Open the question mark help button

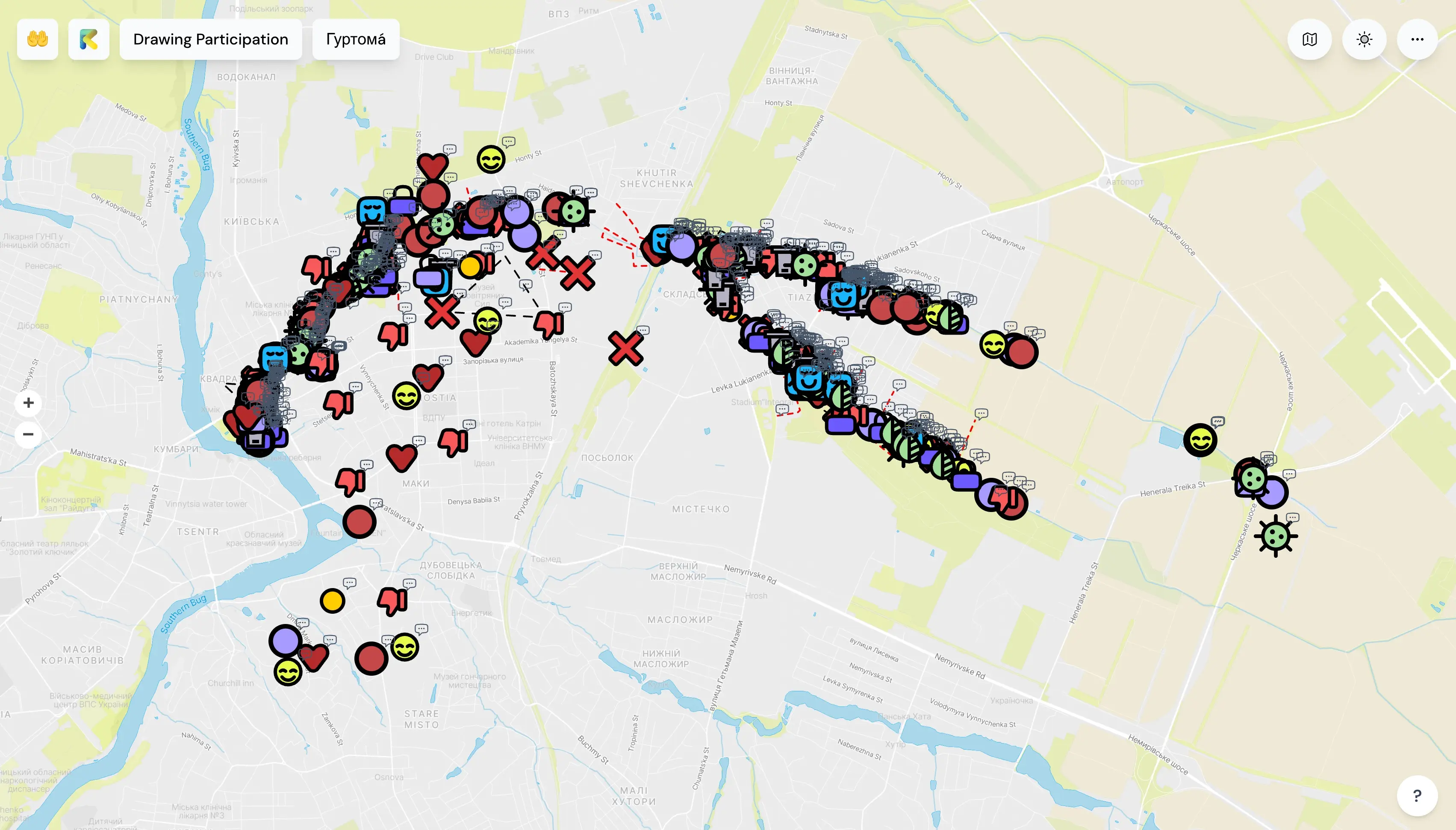[x=1417, y=795]
